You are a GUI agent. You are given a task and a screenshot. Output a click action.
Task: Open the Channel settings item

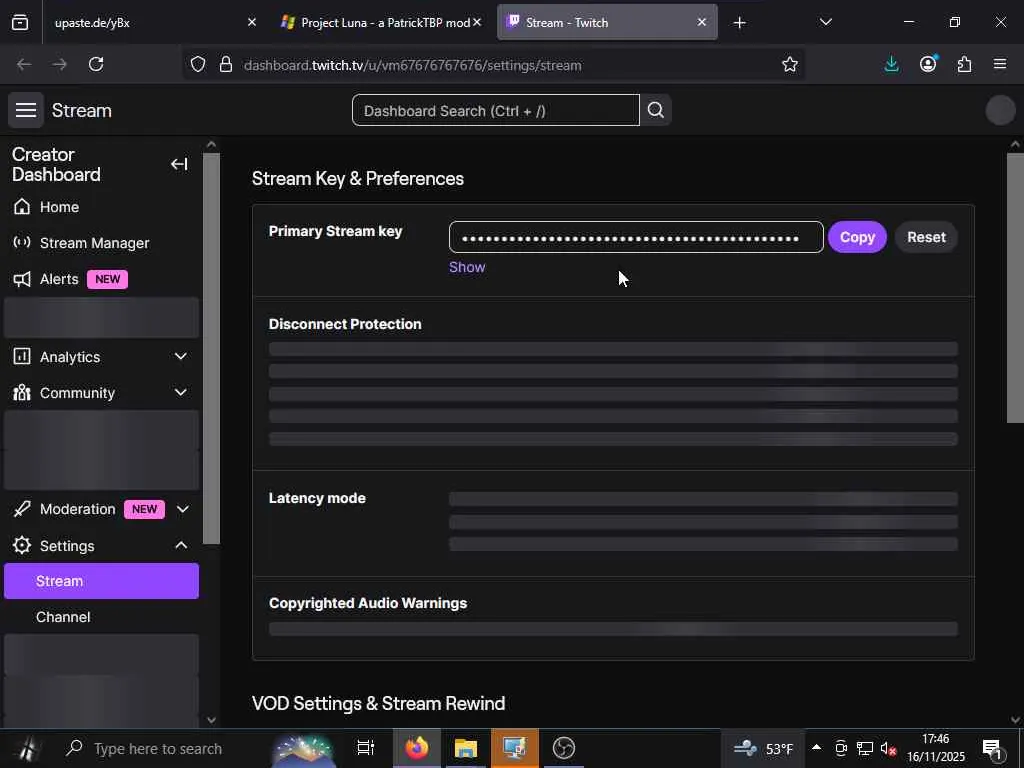point(63,616)
